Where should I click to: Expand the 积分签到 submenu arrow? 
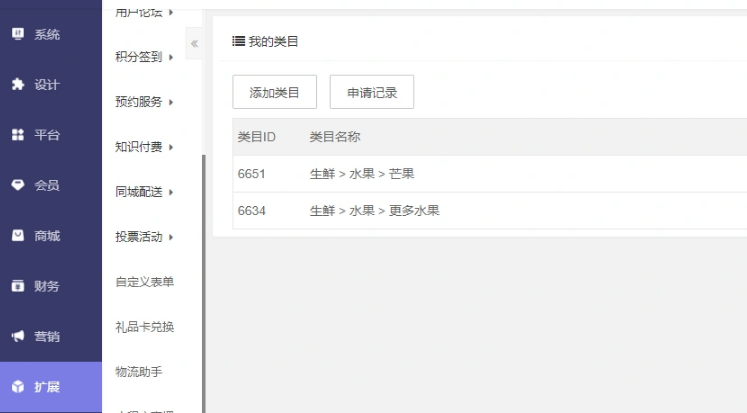171,57
